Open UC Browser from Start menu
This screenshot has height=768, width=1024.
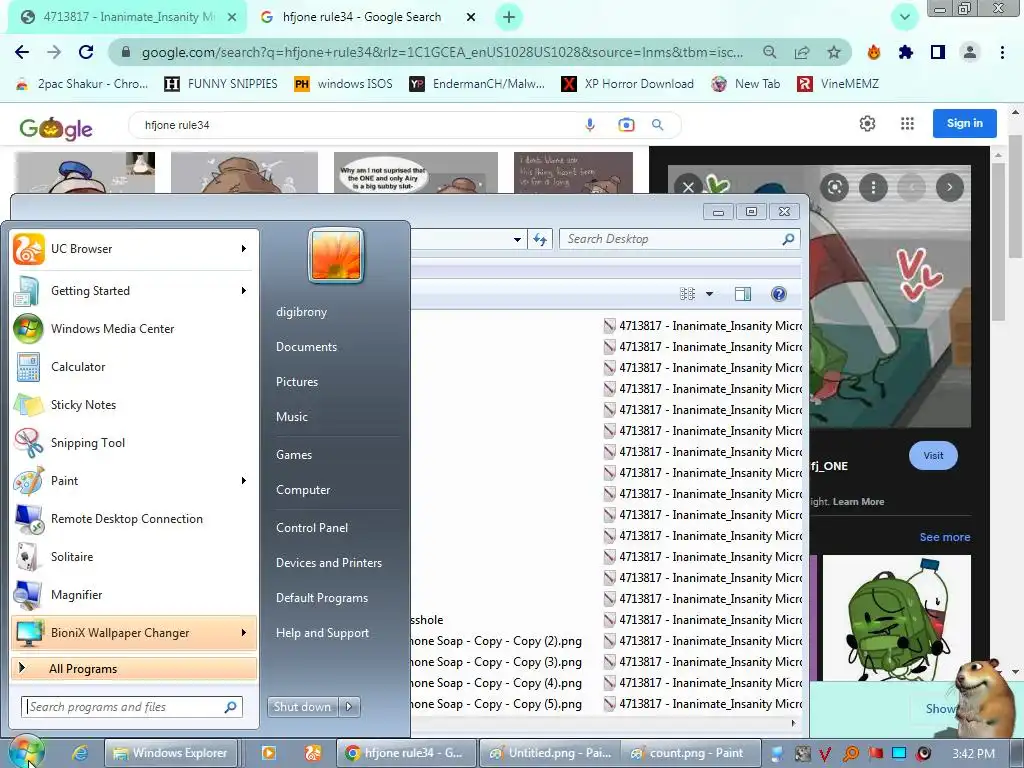point(134,249)
